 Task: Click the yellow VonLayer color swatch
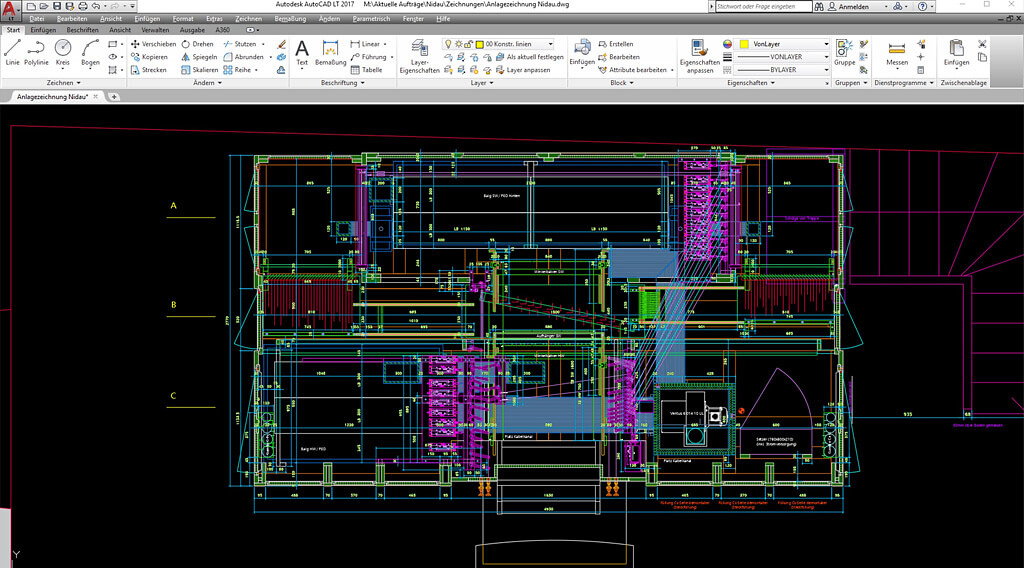pos(746,45)
